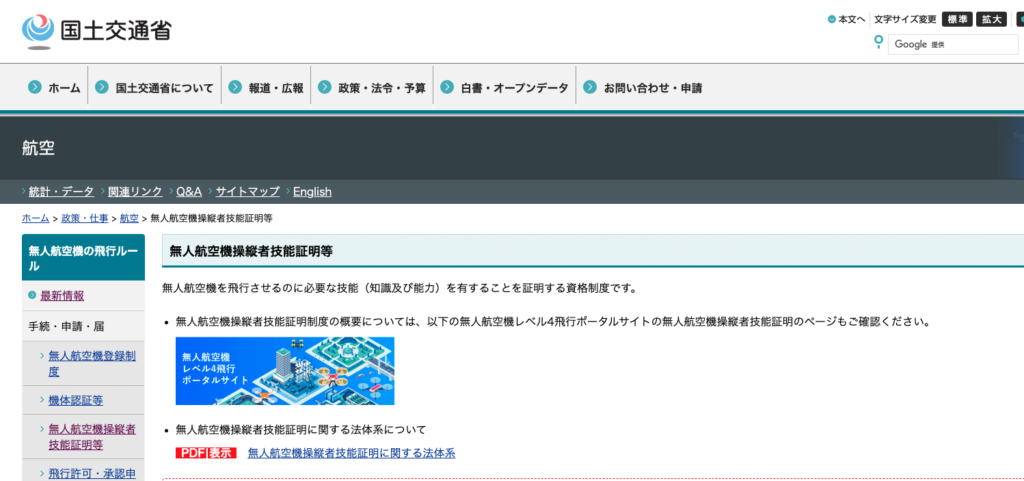Open 報道・広報 menu item
Viewport: 1024px width, 481px height.
276,87
